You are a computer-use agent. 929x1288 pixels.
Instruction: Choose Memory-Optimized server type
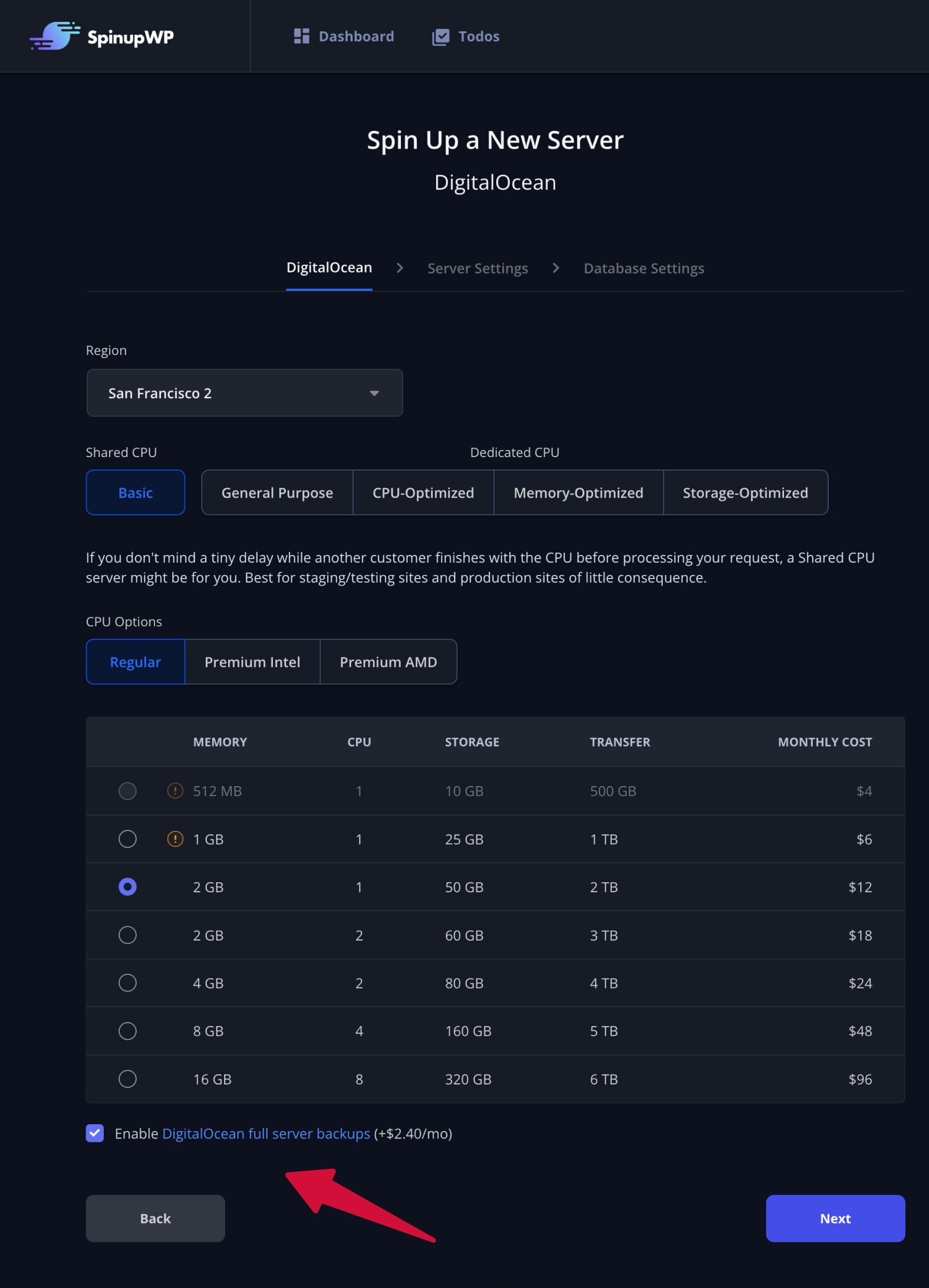pos(578,492)
